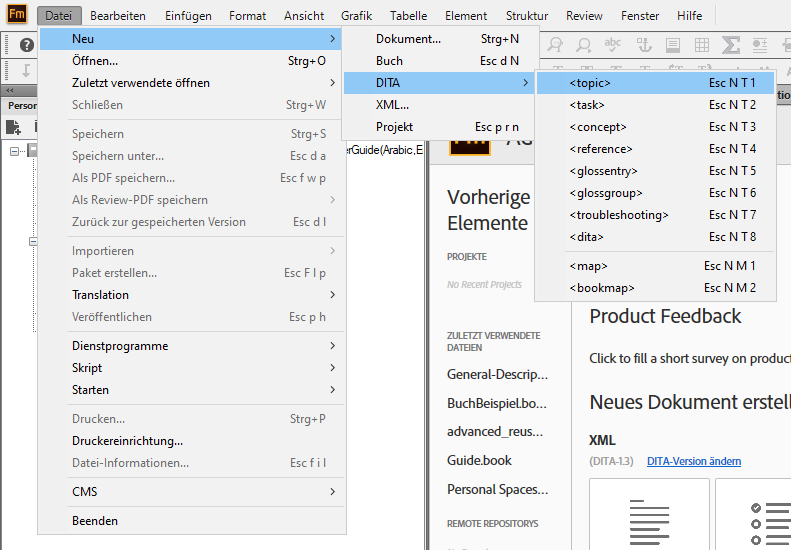Click the insert table grid toolbar icon
791x550 pixels.
tap(702, 45)
